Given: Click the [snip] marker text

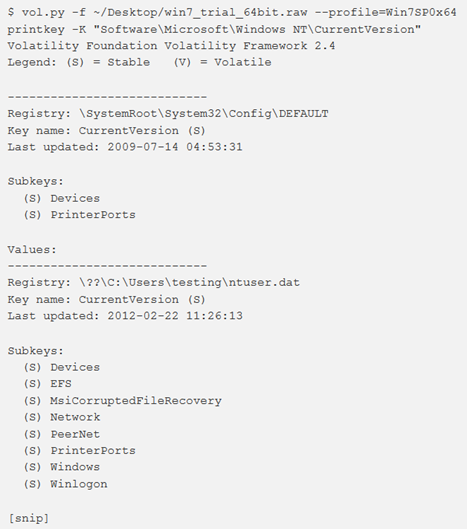Looking at the screenshot, I should (28, 518).
